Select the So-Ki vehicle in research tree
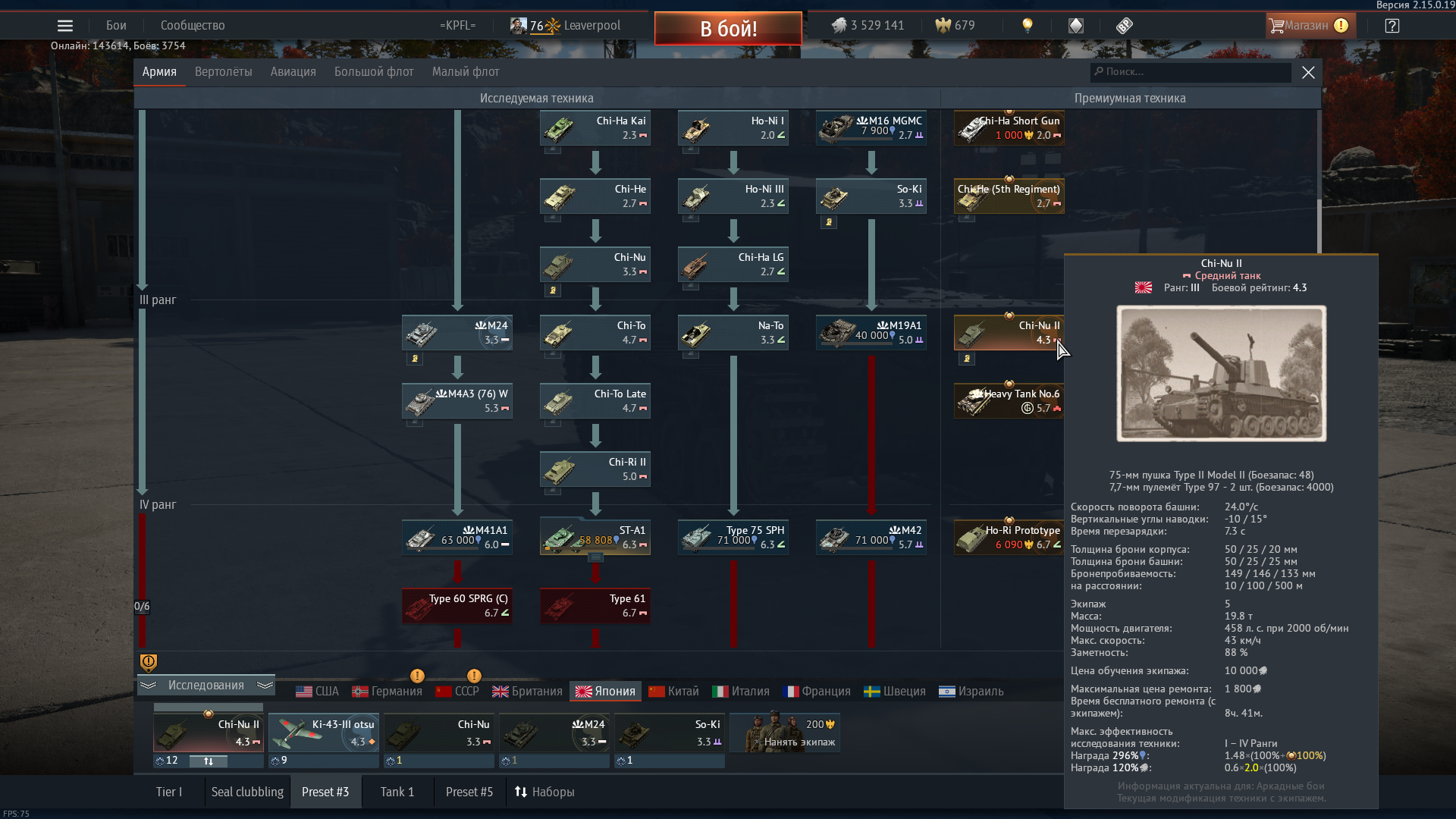 point(871,196)
